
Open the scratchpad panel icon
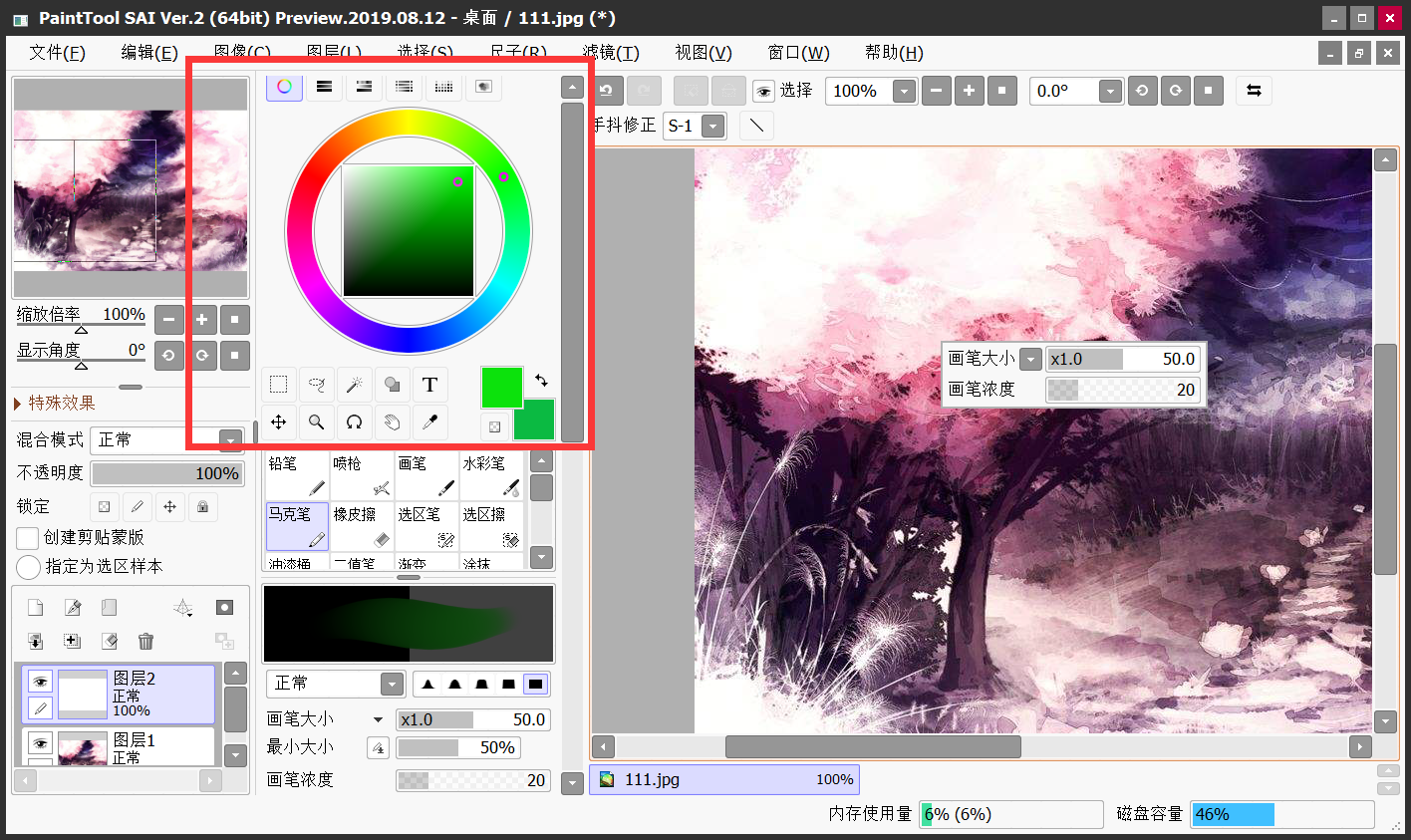[x=483, y=87]
